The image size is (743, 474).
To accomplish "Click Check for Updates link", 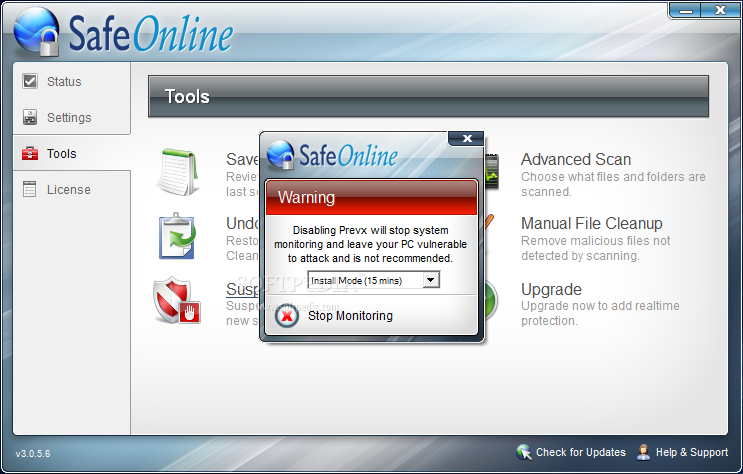I will [580, 452].
